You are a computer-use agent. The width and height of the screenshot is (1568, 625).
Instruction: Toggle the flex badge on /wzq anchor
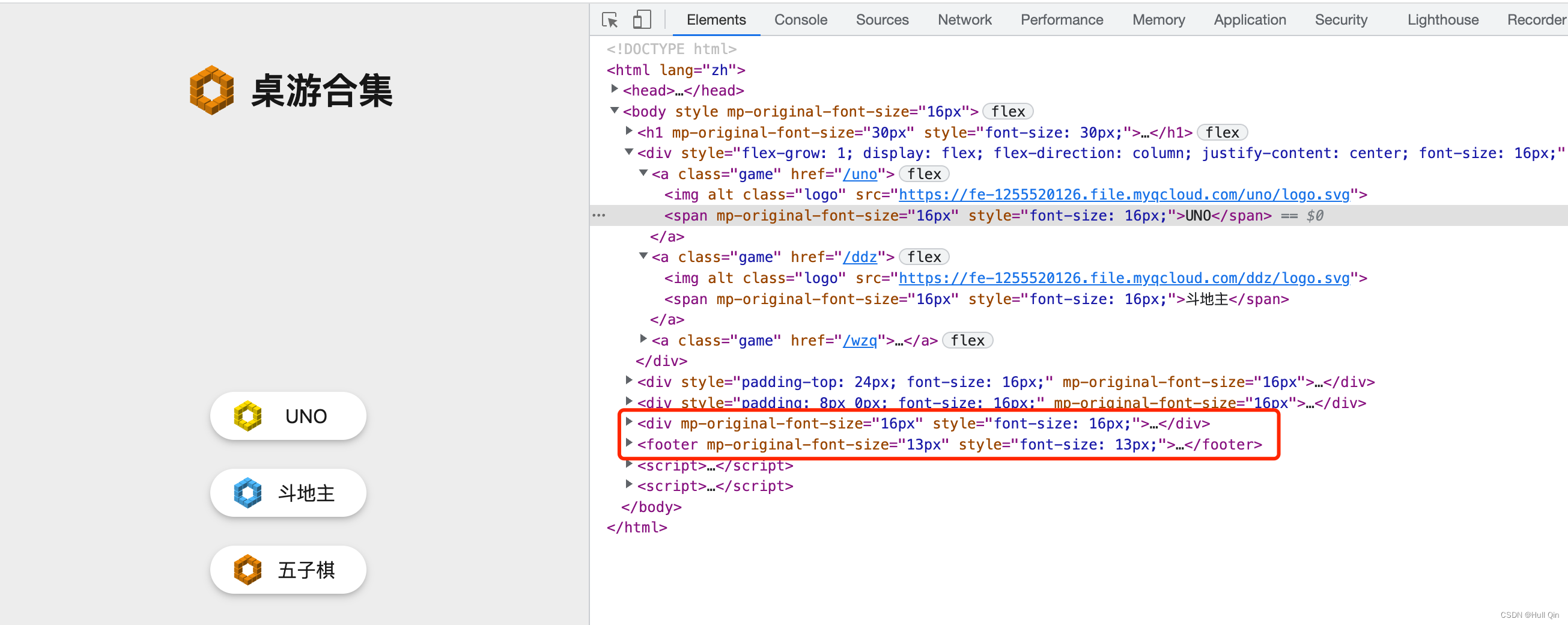click(x=967, y=341)
